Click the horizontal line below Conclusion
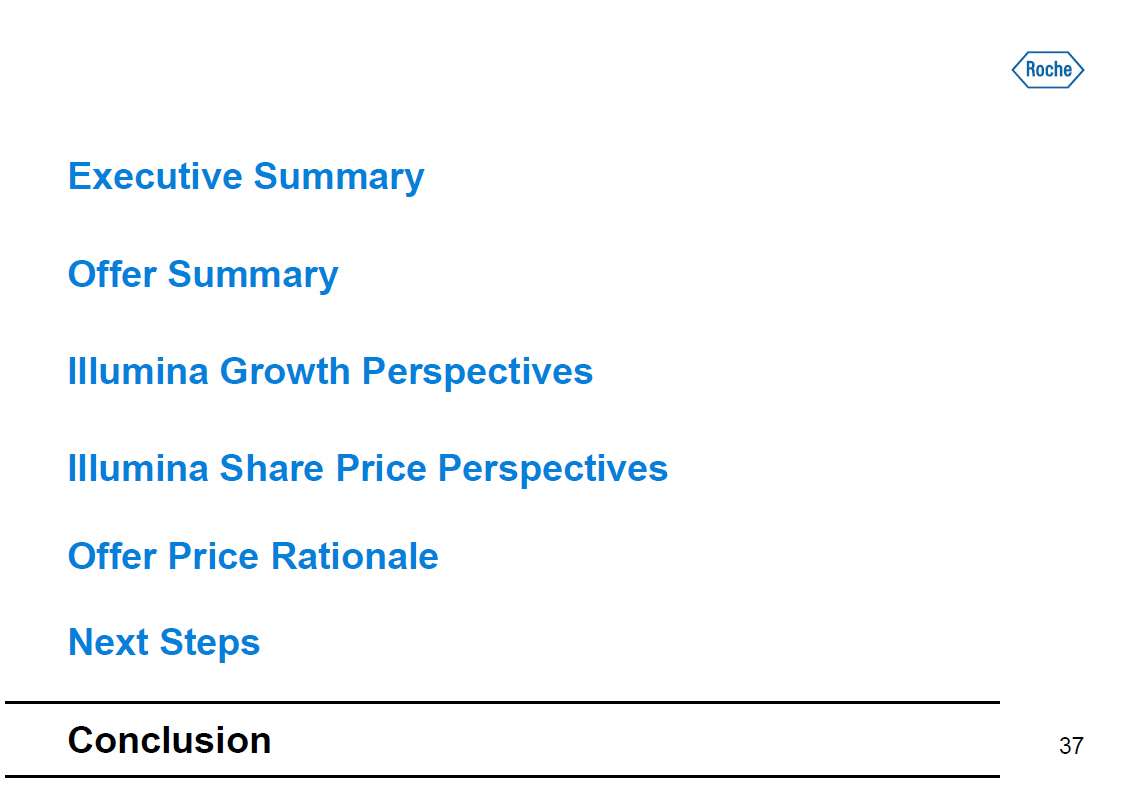1142x806 pixels. tap(502, 776)
